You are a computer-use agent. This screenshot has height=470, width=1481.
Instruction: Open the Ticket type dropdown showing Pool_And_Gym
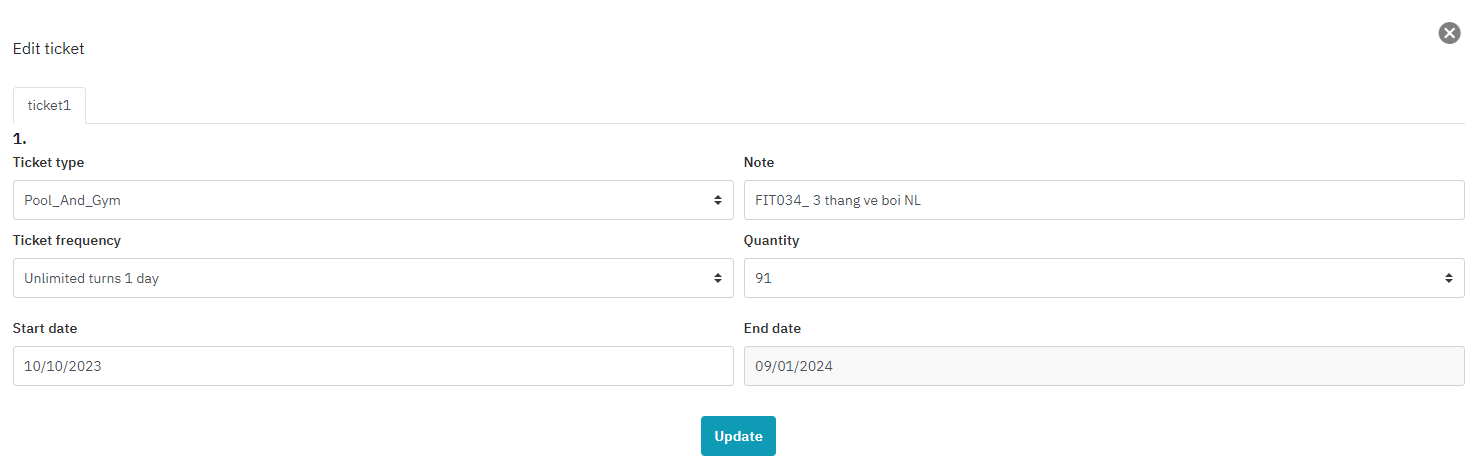[x=372, y=200]
